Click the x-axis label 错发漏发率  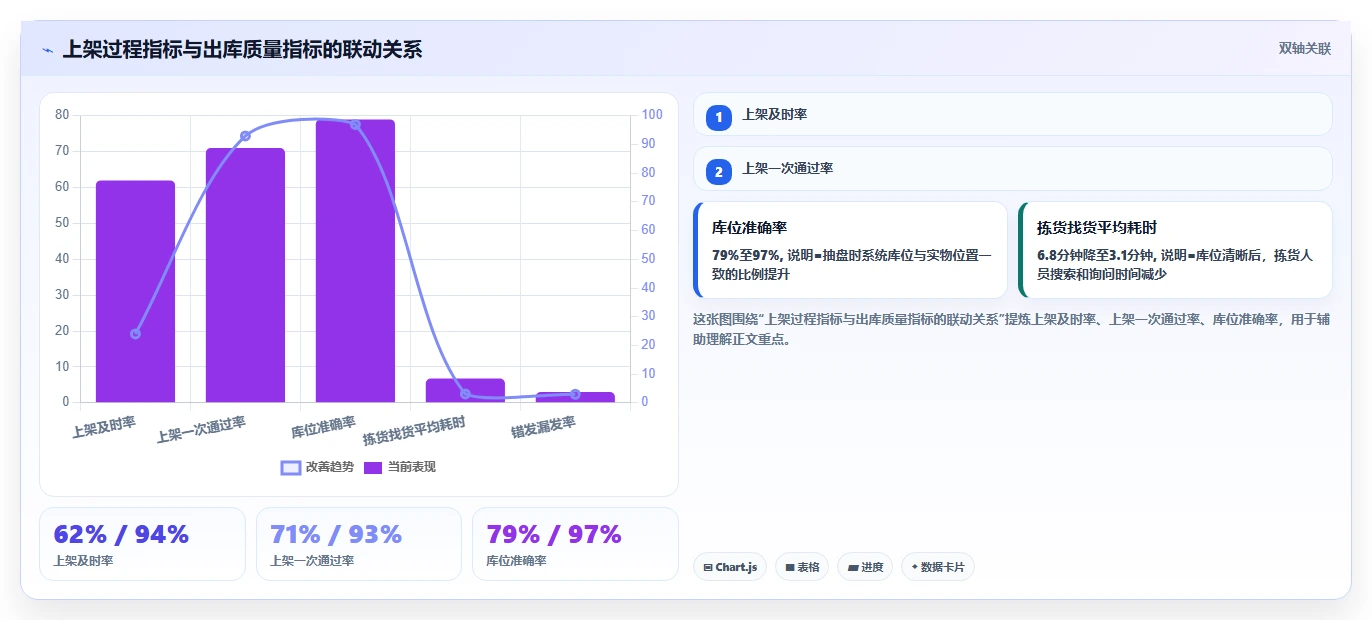click(543, 427)
